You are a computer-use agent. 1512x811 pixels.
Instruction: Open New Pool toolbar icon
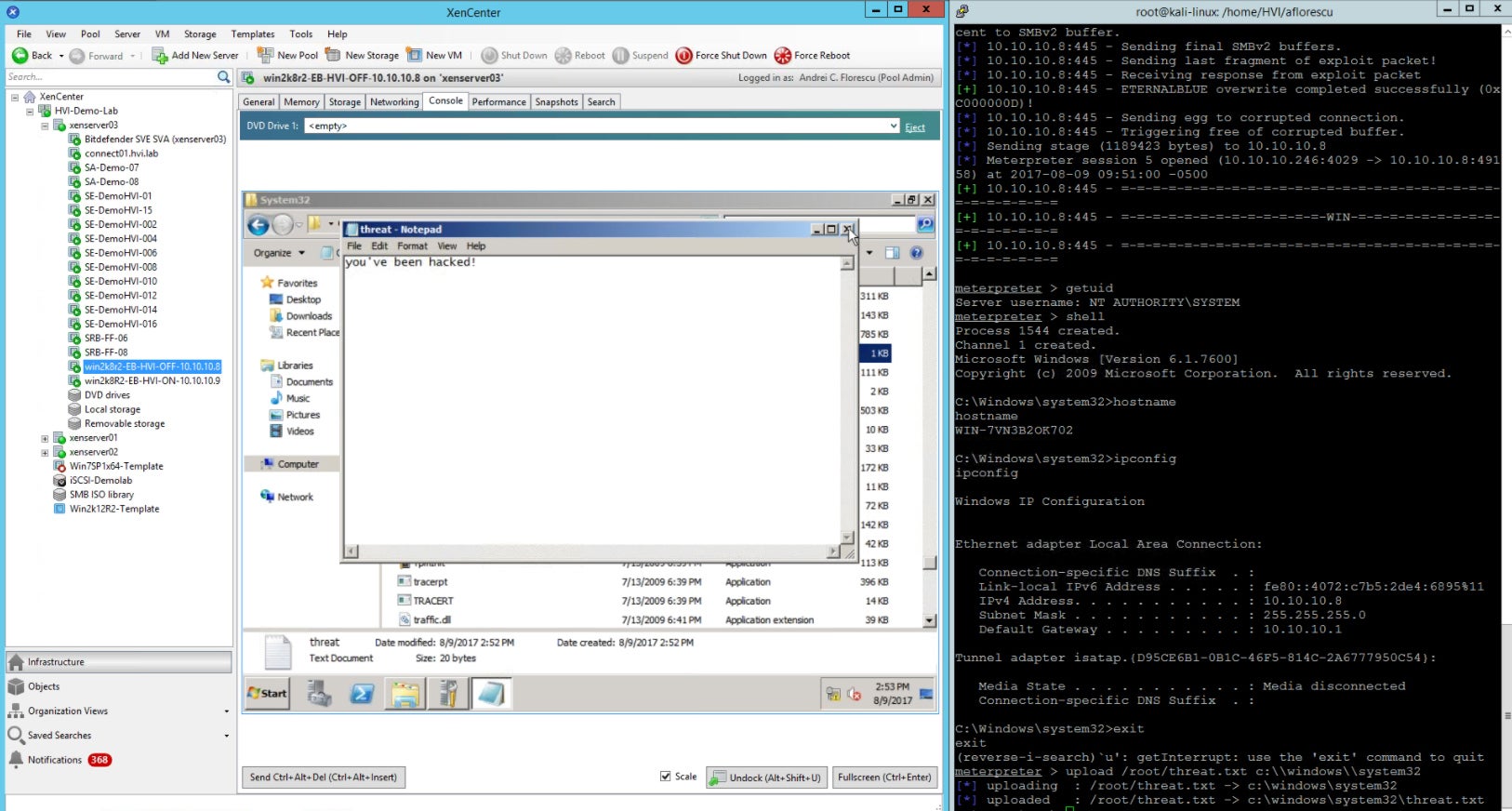pos(265,56)
